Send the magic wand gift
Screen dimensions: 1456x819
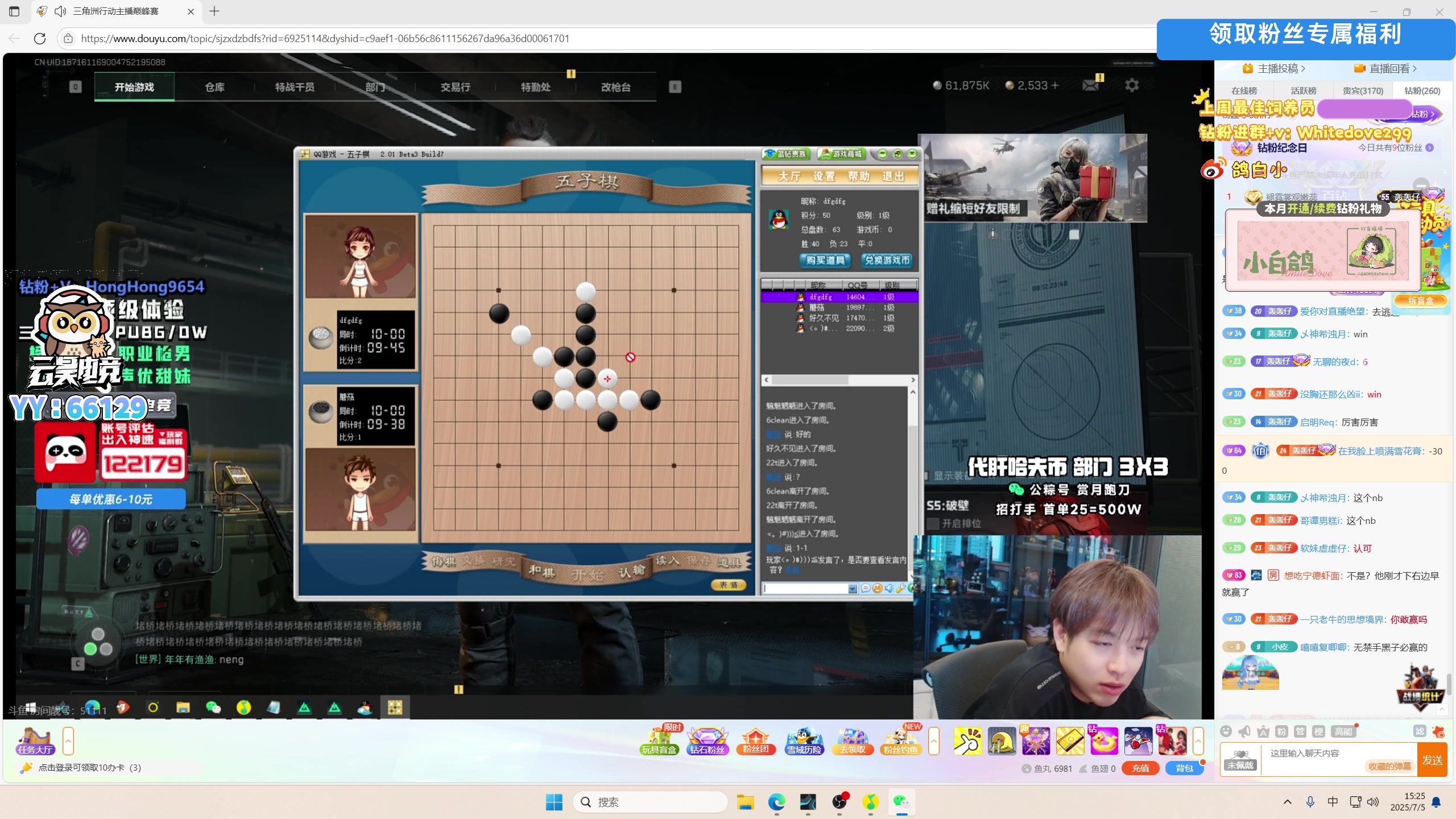1036,741
